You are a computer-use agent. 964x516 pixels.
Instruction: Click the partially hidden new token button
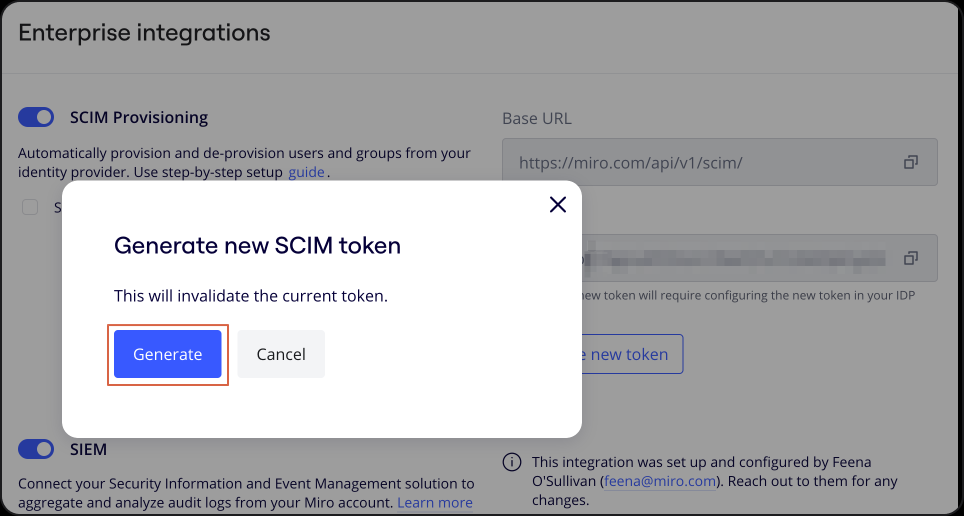pos(632,354)
